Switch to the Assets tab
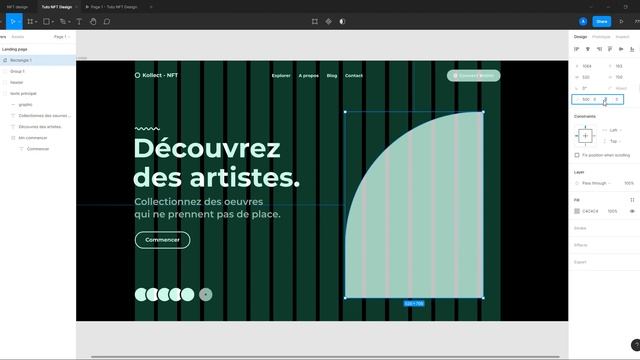The image size is (640, 360). (x=18, y=37)
